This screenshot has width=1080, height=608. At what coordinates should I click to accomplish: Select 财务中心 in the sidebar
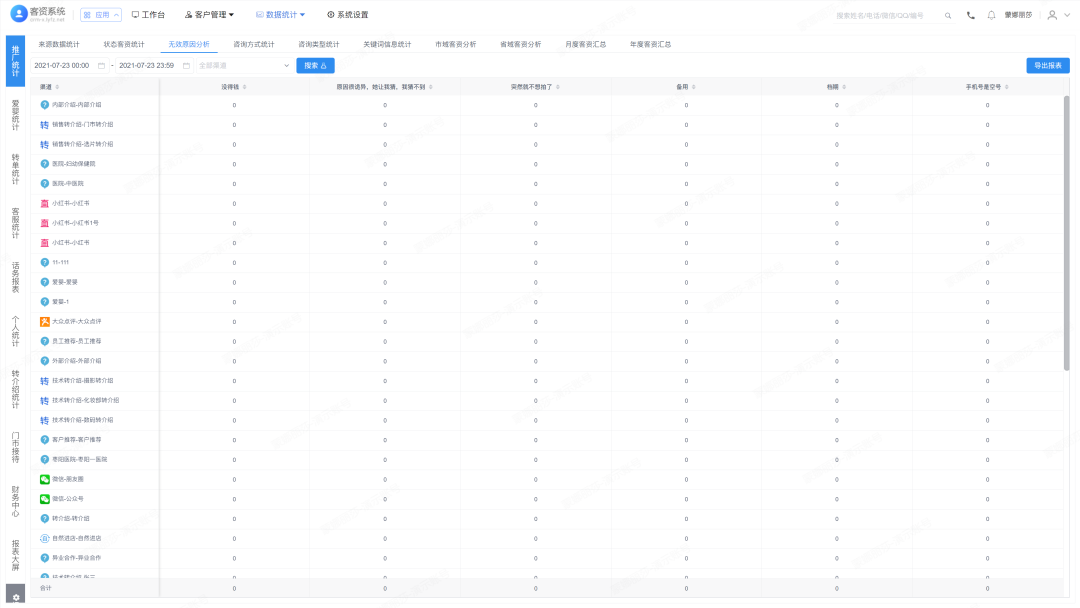tap(15, 501)
